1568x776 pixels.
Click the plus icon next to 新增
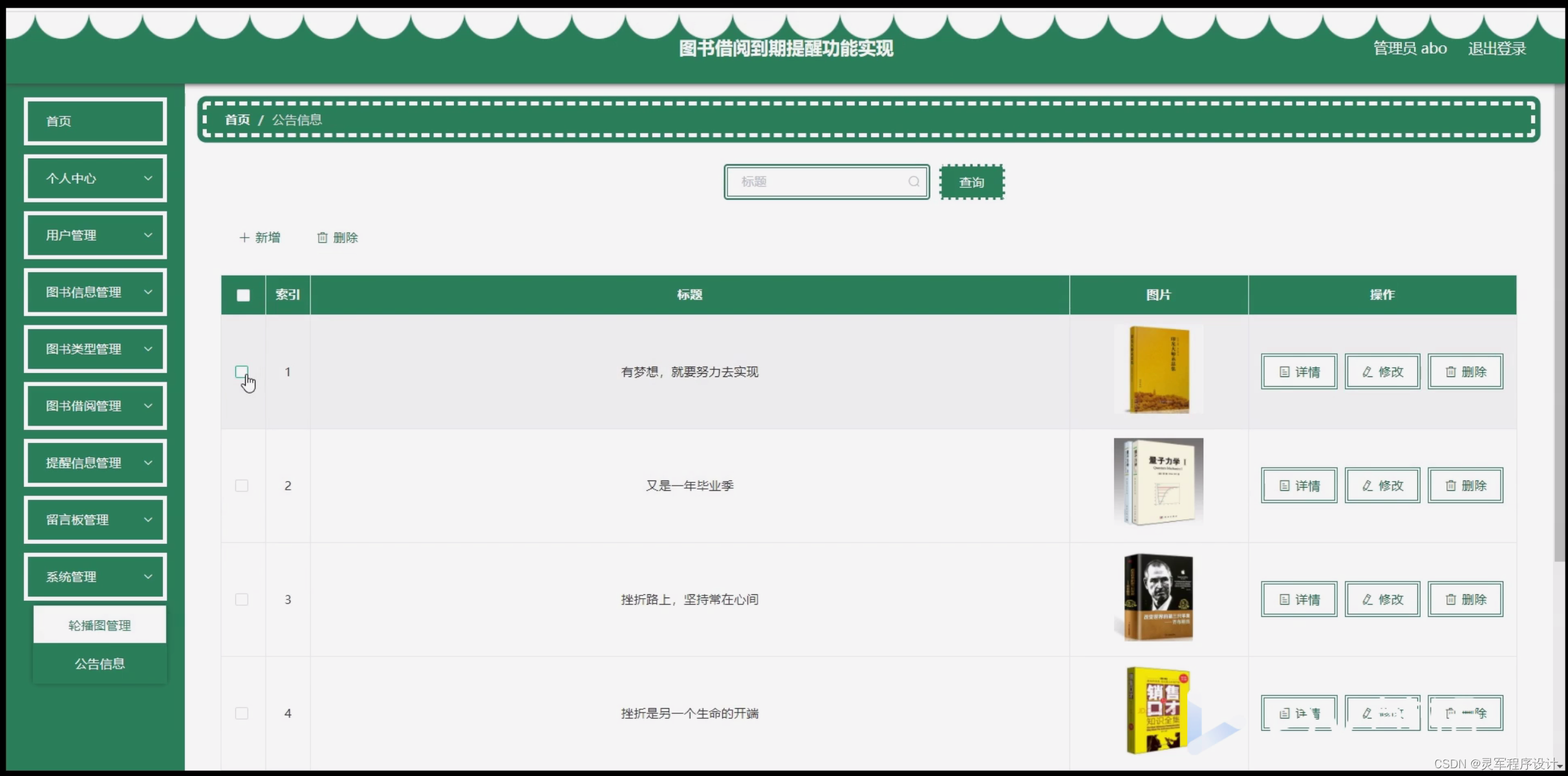[x=244, y=238]
